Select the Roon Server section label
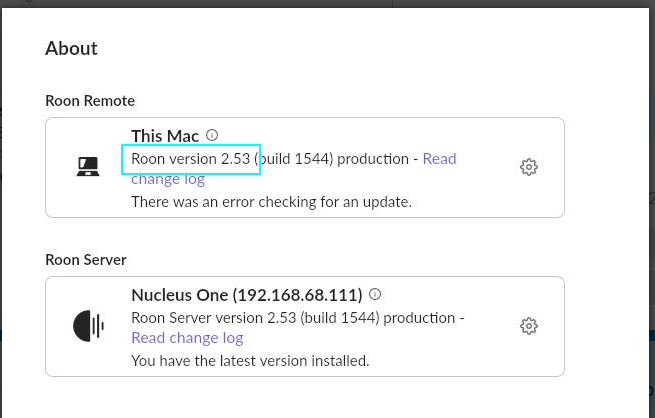The width and height of the screenshot is (655, 418). 86,260
